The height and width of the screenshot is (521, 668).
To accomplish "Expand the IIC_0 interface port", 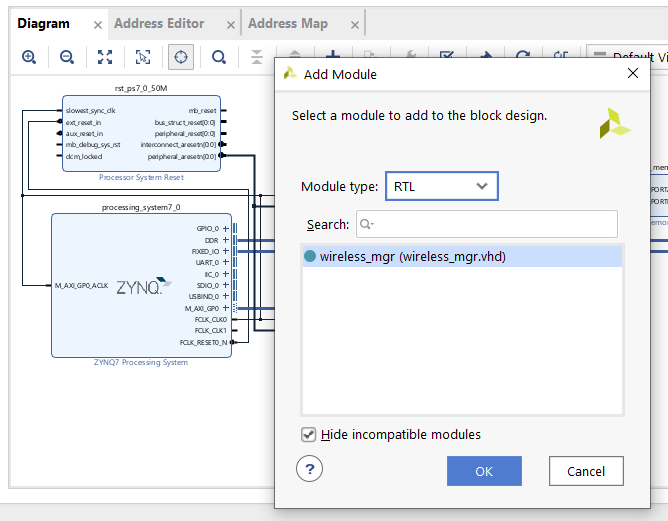I will click(x=226, y=274).
